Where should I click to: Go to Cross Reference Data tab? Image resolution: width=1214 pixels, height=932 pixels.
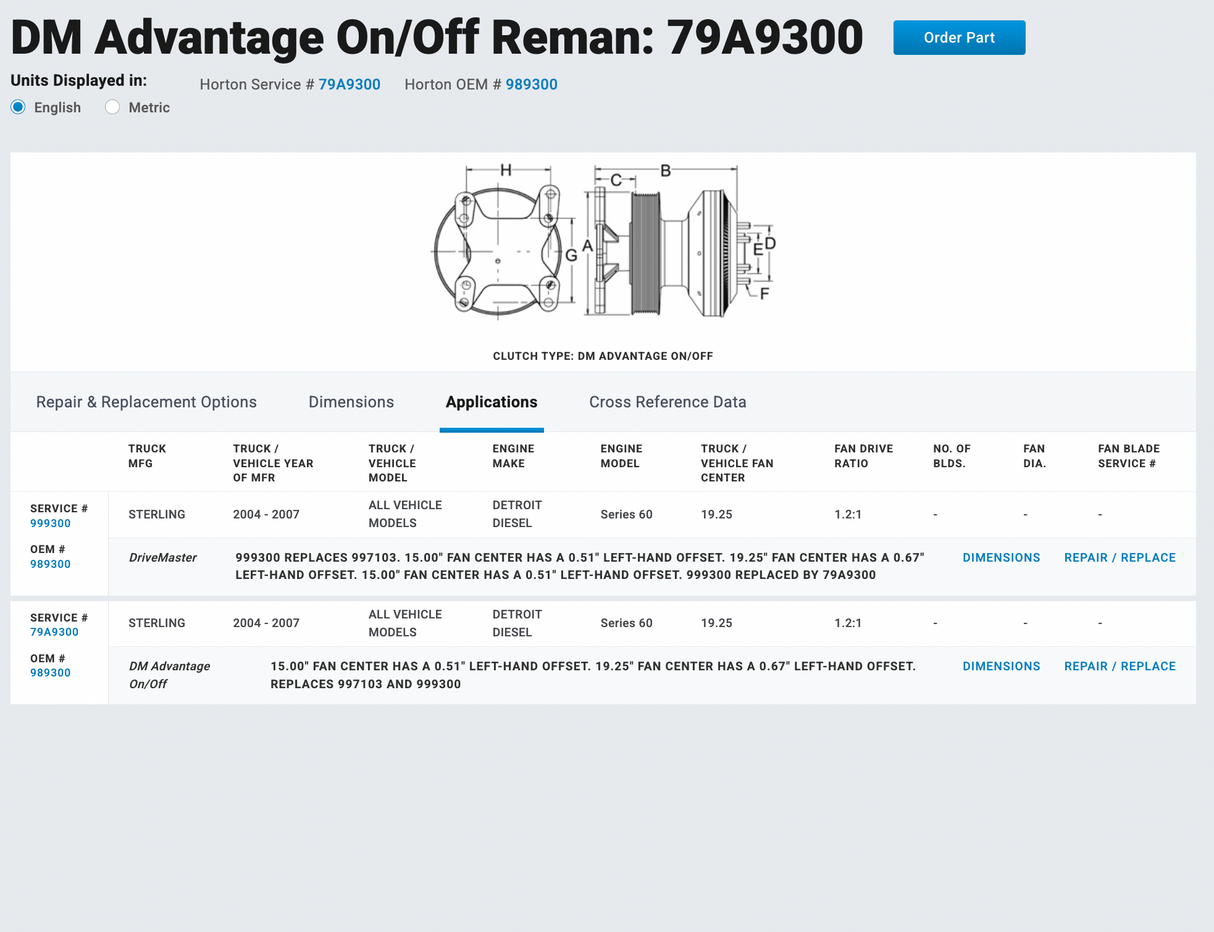pyautogui.click(x=667, y=402)
